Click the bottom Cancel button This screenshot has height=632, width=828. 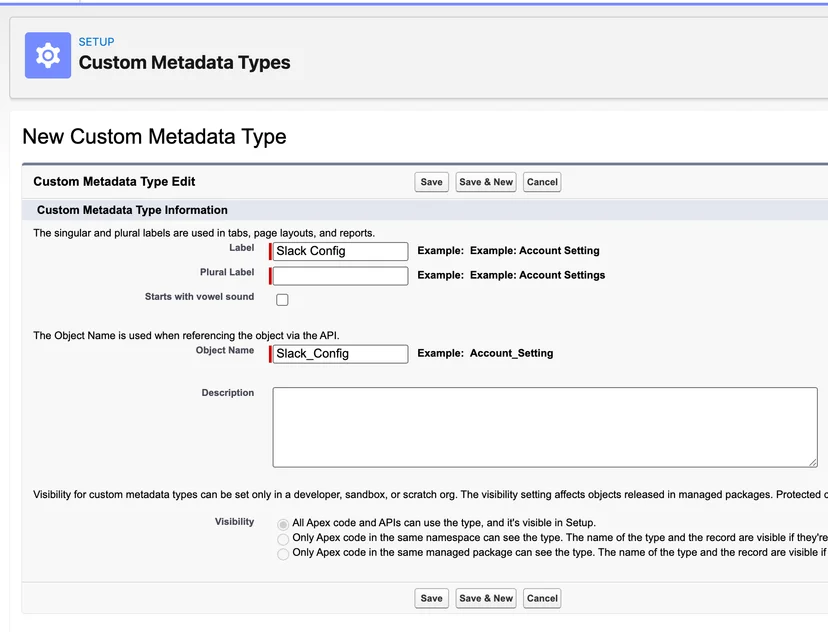point(542,598)
